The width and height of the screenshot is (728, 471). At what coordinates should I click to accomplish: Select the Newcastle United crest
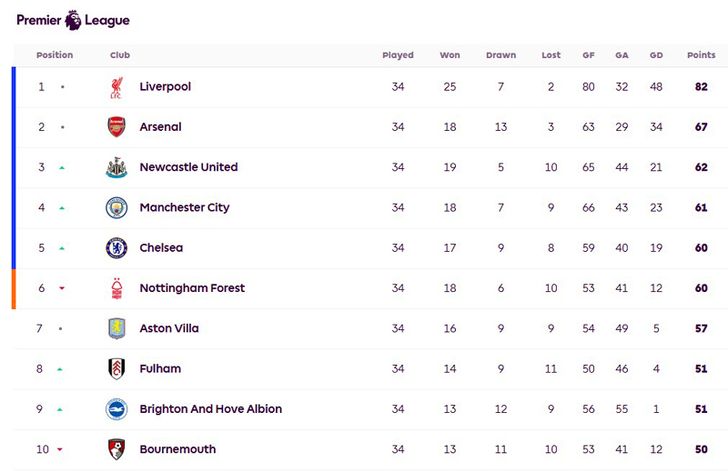117,167
